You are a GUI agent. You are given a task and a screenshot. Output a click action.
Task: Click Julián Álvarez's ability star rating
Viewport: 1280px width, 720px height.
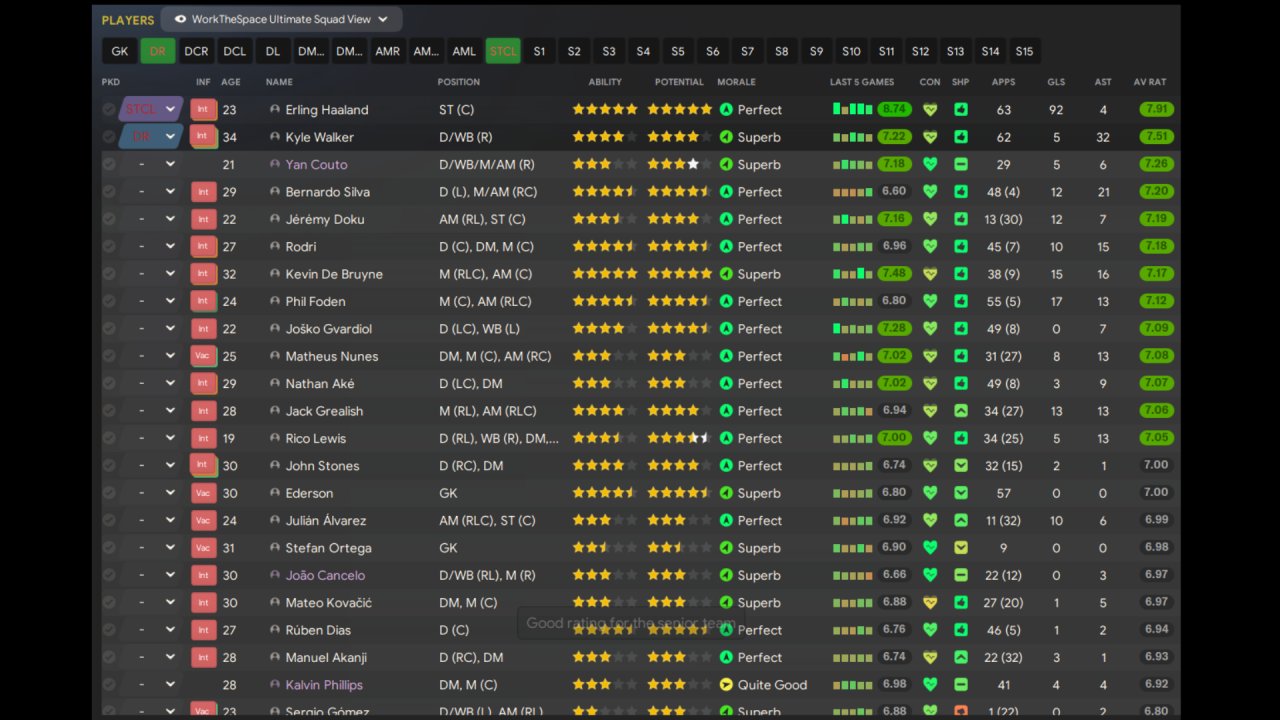coord(605,520)
